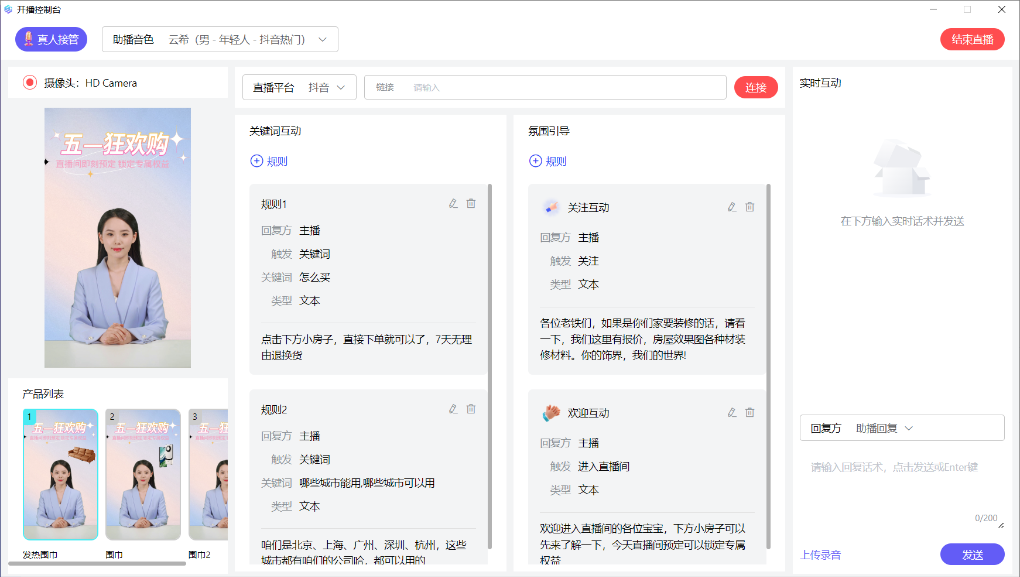Viewport: 1020px width, 577px height.
Task: Add a new rule under 关键词互动
Action: 269,161
